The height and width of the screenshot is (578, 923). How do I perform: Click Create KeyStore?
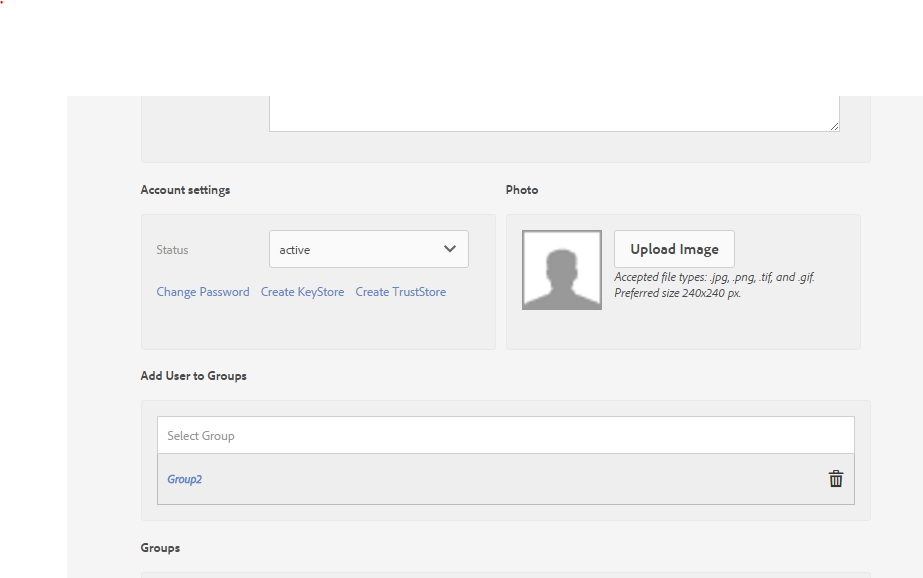point(302,291)
